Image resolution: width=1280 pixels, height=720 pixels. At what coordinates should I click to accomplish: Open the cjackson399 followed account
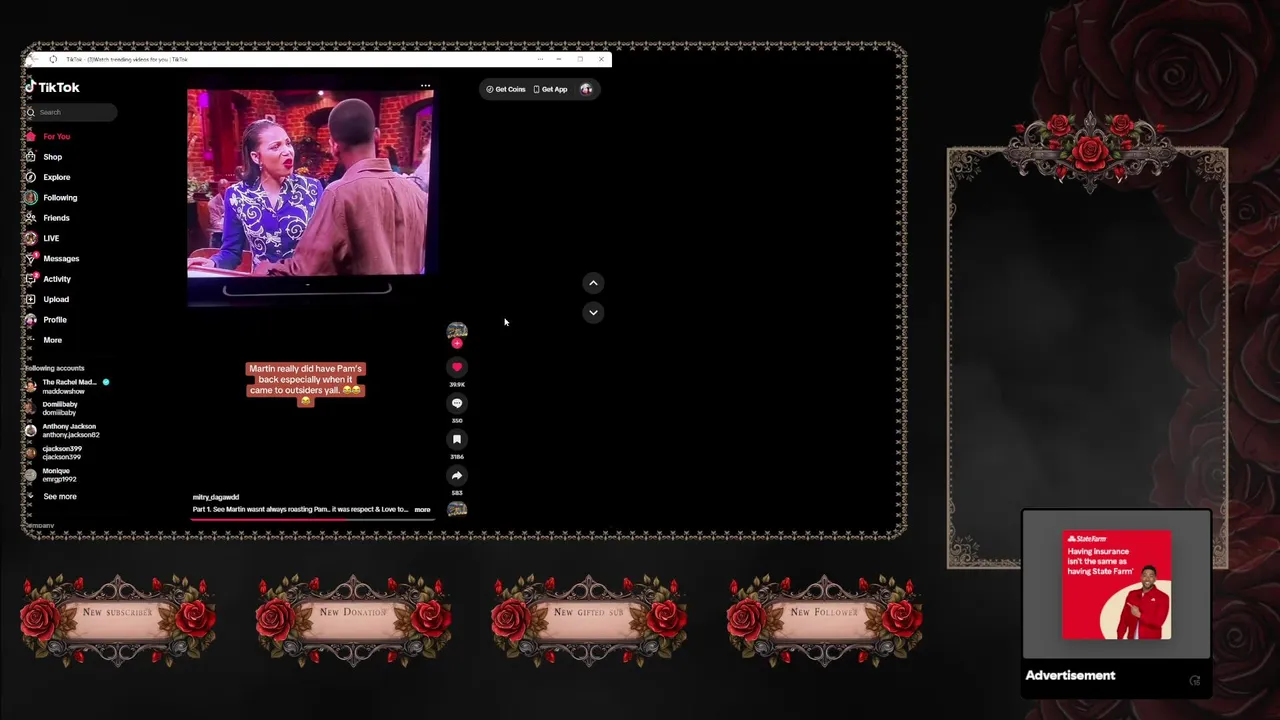click(53, 453)
